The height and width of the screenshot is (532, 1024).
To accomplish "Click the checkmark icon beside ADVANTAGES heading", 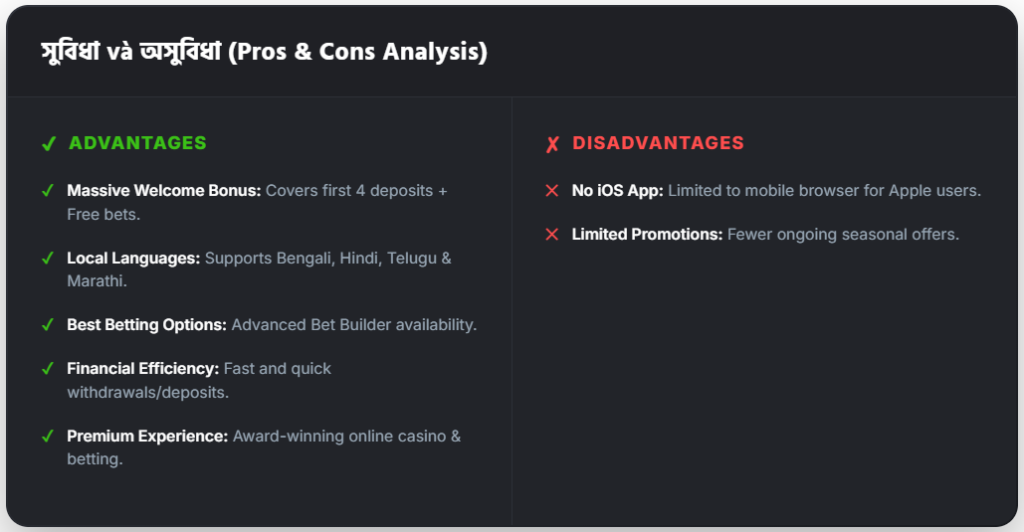I will click(x=48, y=144).
